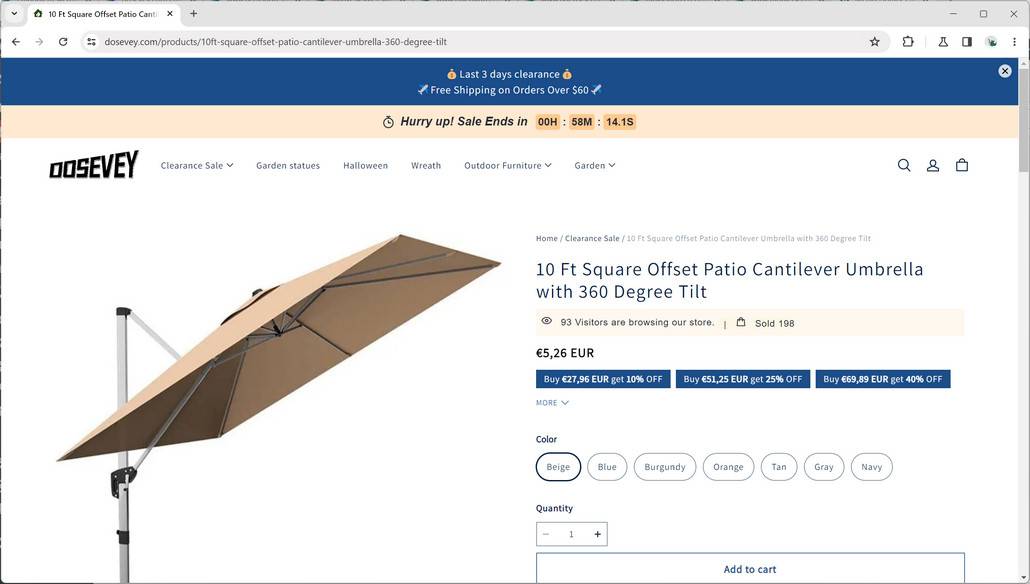Screen dimensions: 1030x584
Task: Open the shopping cart bag icon
Action: [962, 165]
